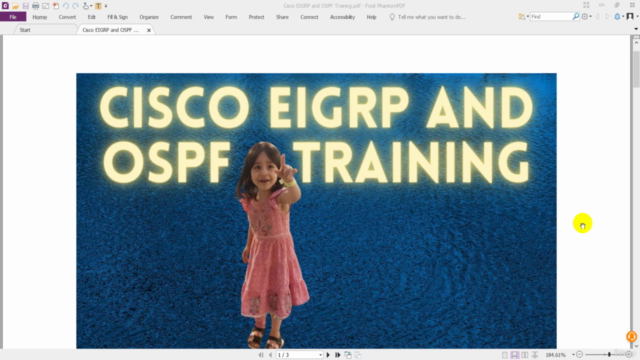
Task: Click the user account profile icon
Action: (630, 16)
